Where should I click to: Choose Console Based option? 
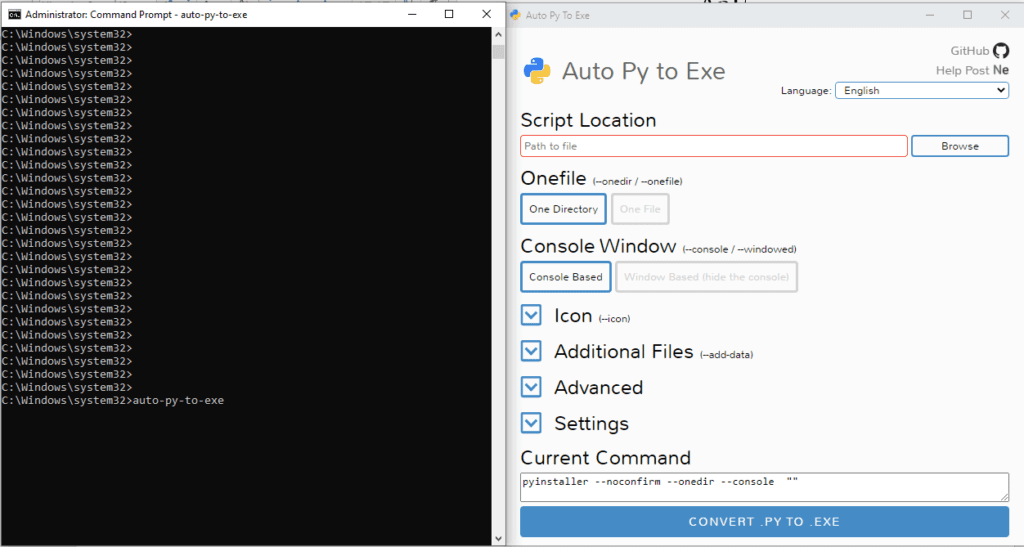click(566, 277)
